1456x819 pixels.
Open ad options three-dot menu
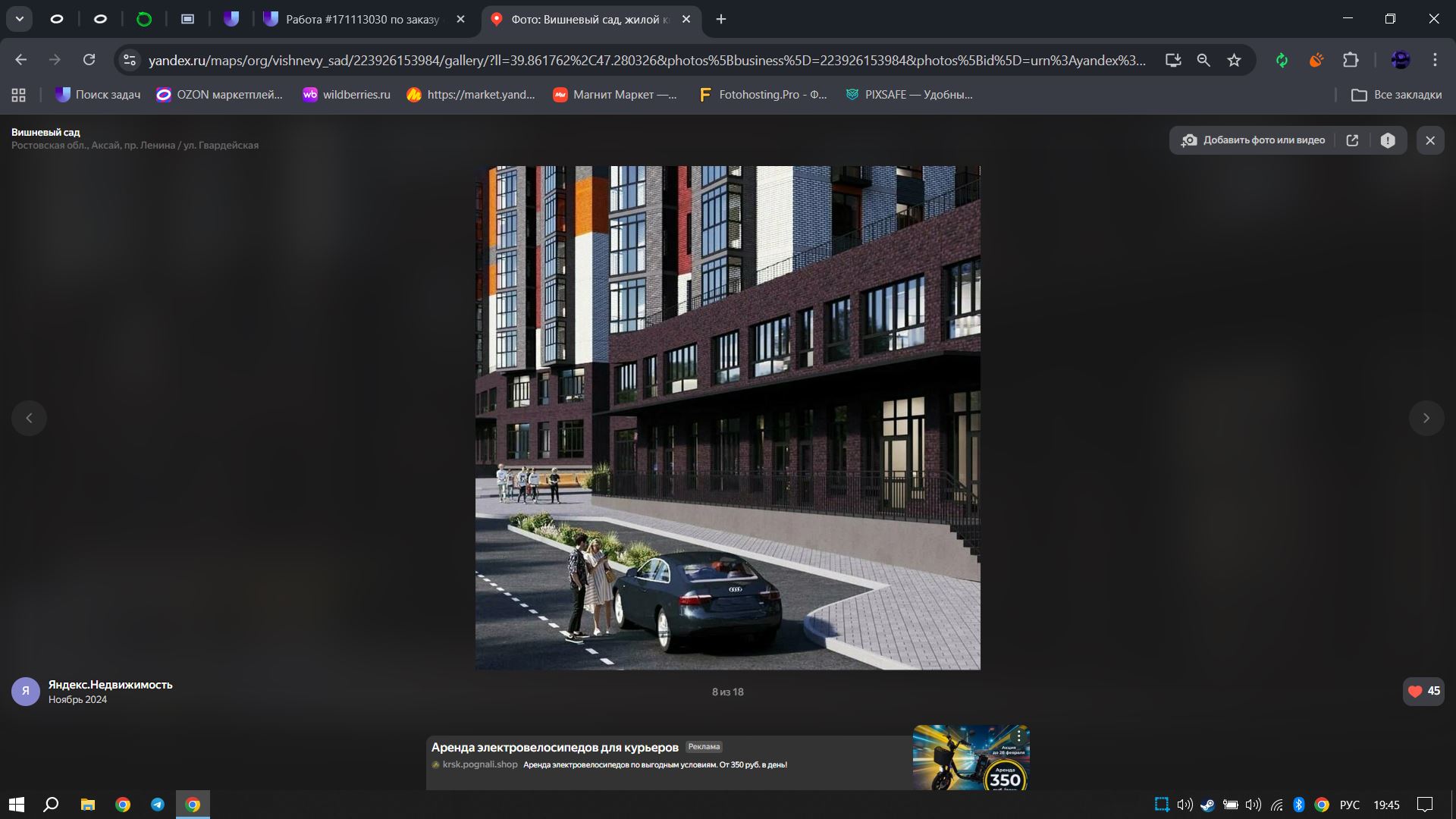[1019, 736]
